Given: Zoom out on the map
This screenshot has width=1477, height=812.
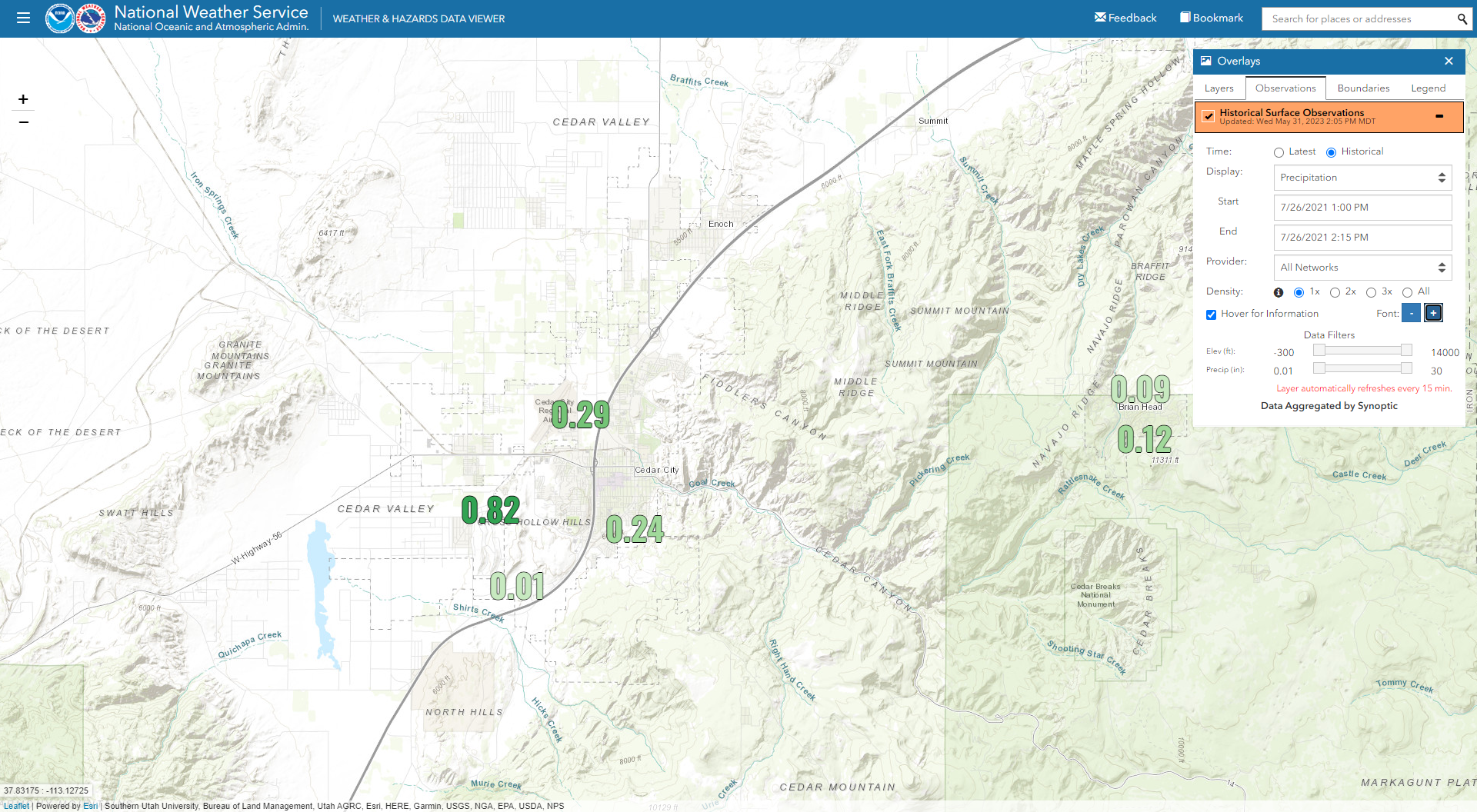Looking at the screenshot, I should point(23,121).
